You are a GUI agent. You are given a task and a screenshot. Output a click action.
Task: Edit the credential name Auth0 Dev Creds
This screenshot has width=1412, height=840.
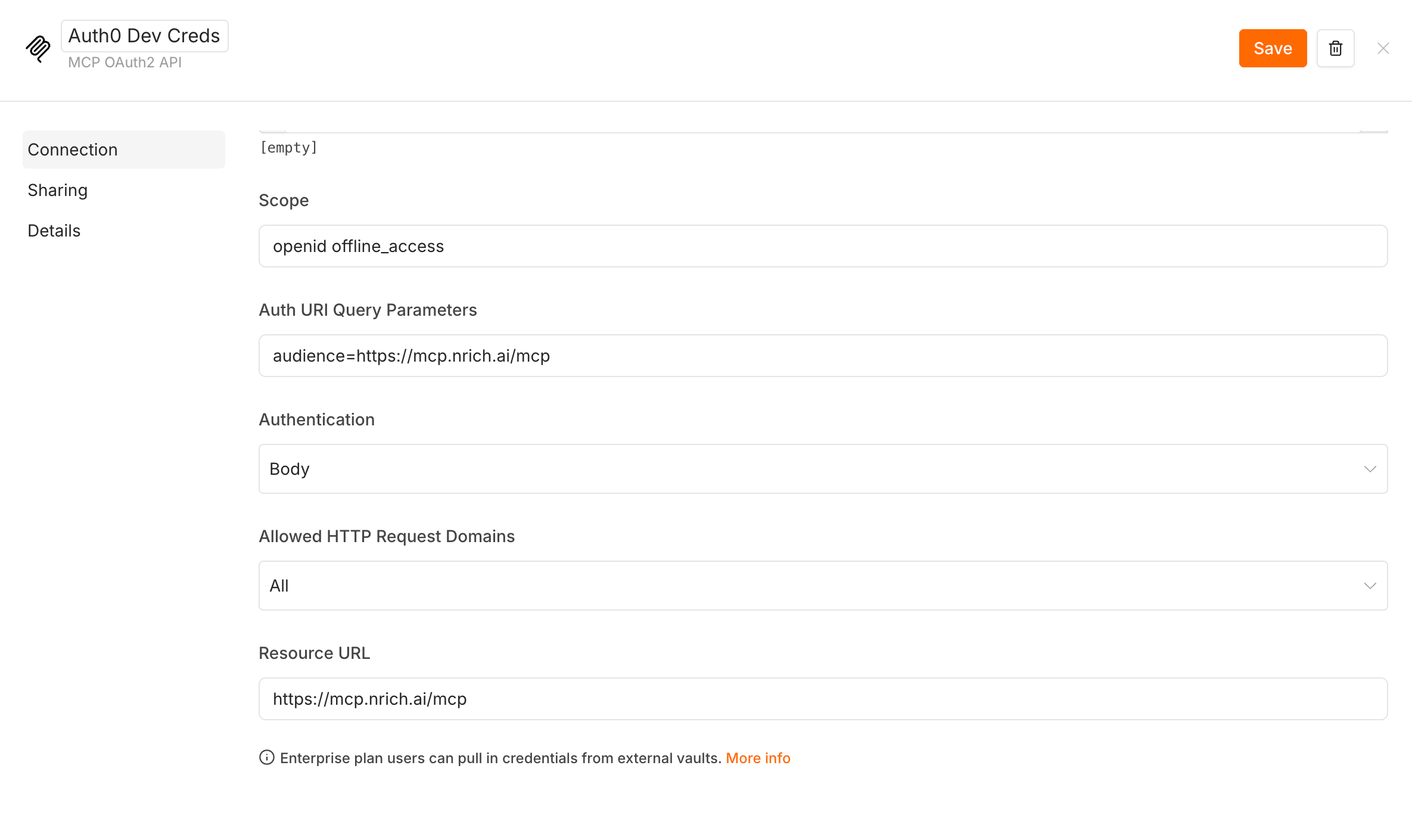coord(144,36)
